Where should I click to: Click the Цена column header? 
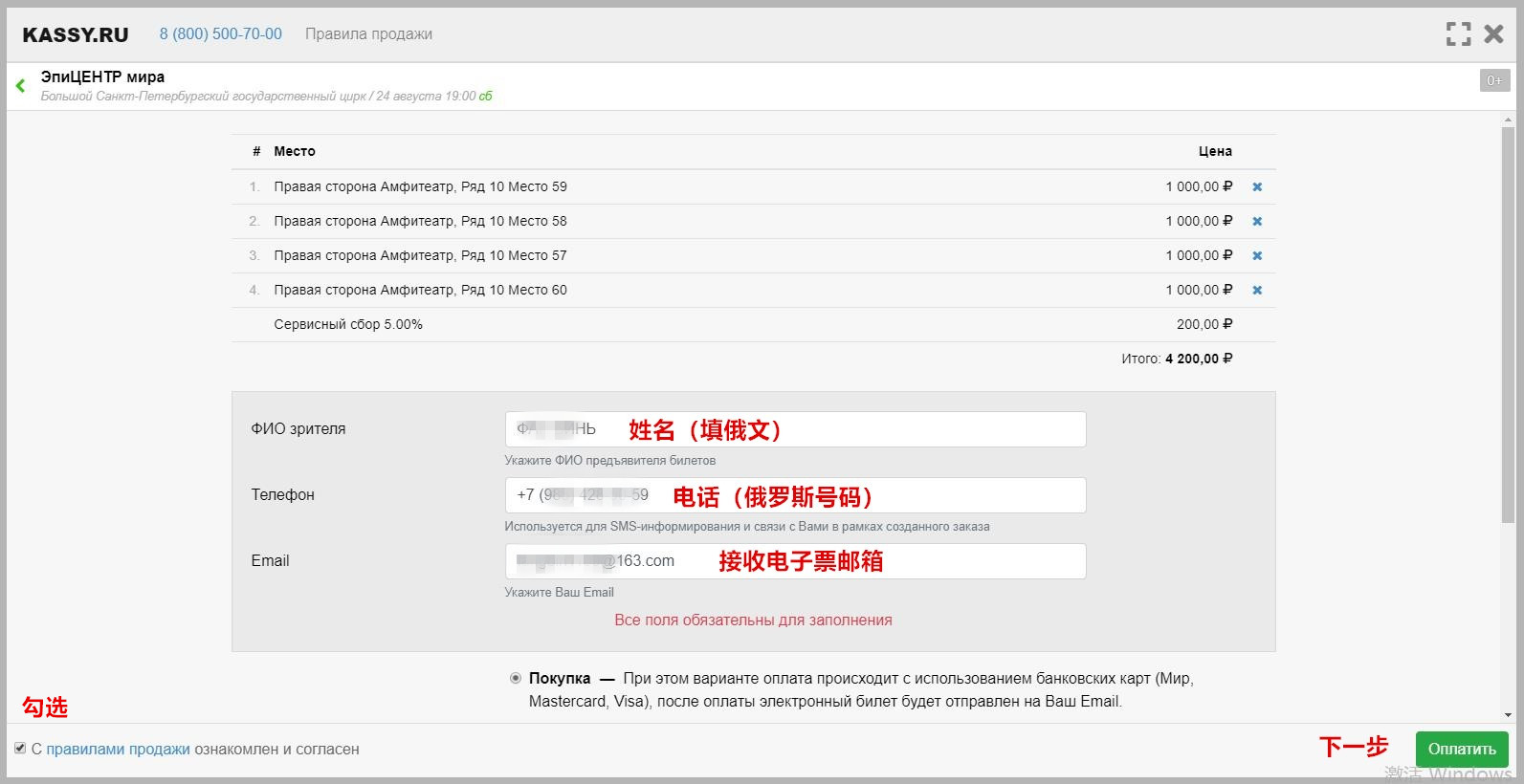point(1215,151)
